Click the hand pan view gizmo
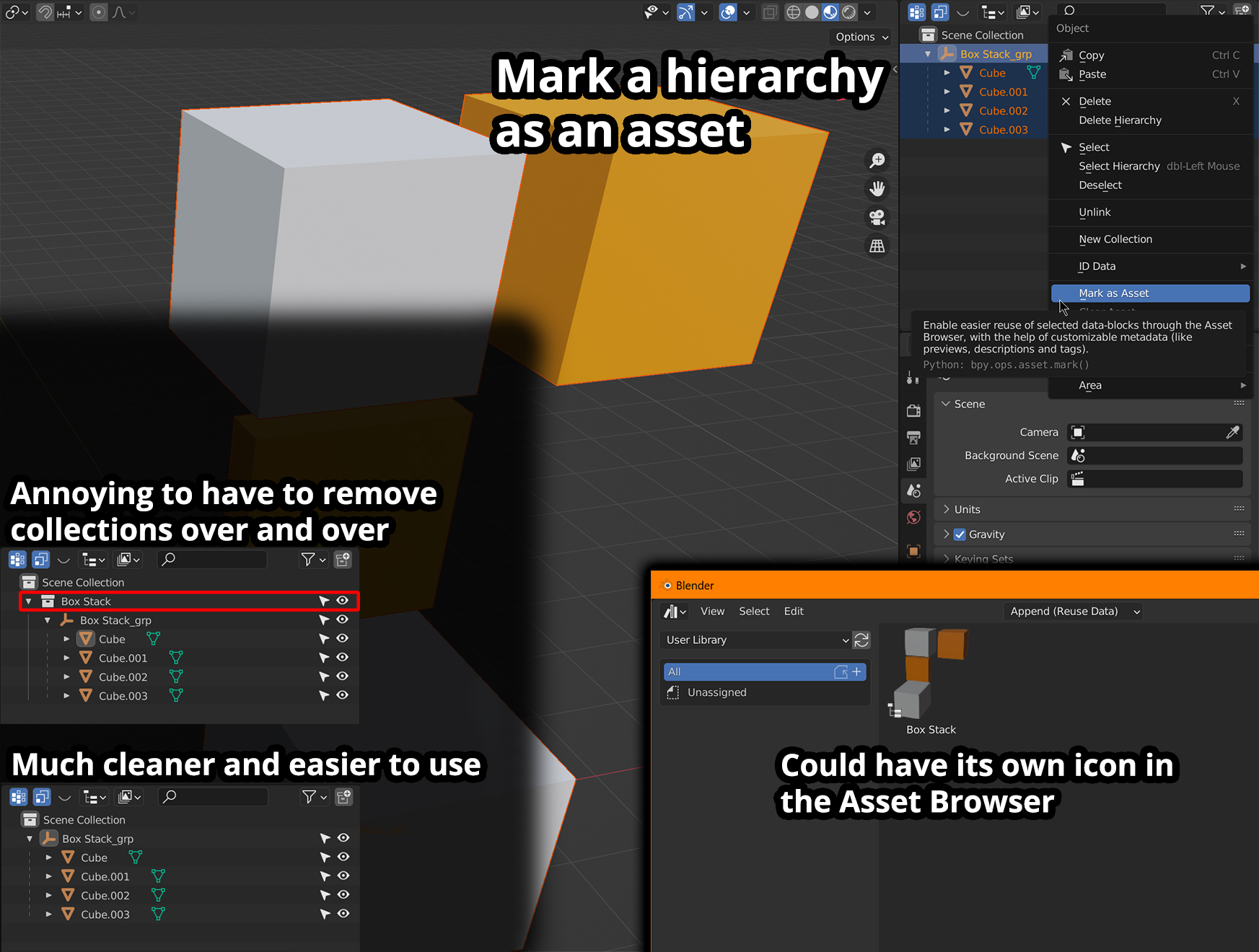1259x952 pixels. point(877,189)
